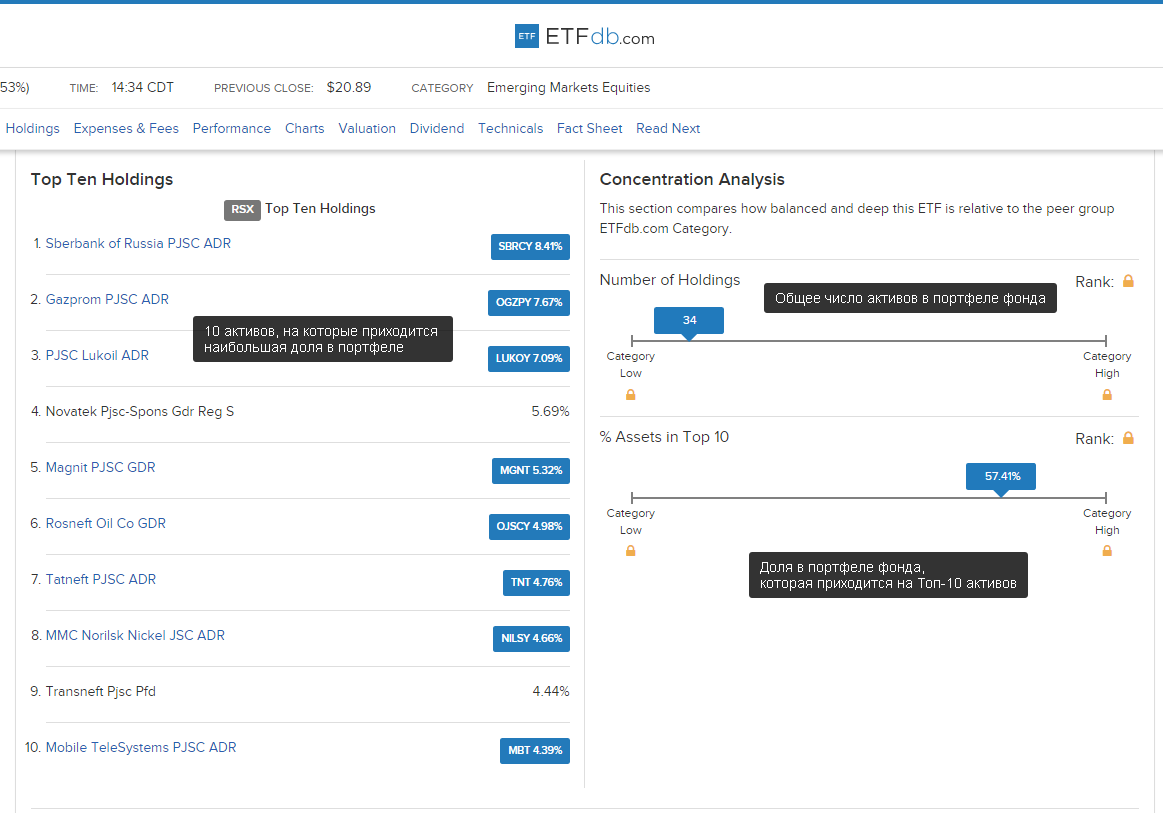This screenshot has height=813, width=1163.
Task: Click the OGZPY 7.67% ticker button
Action: [x=529, y=303]
